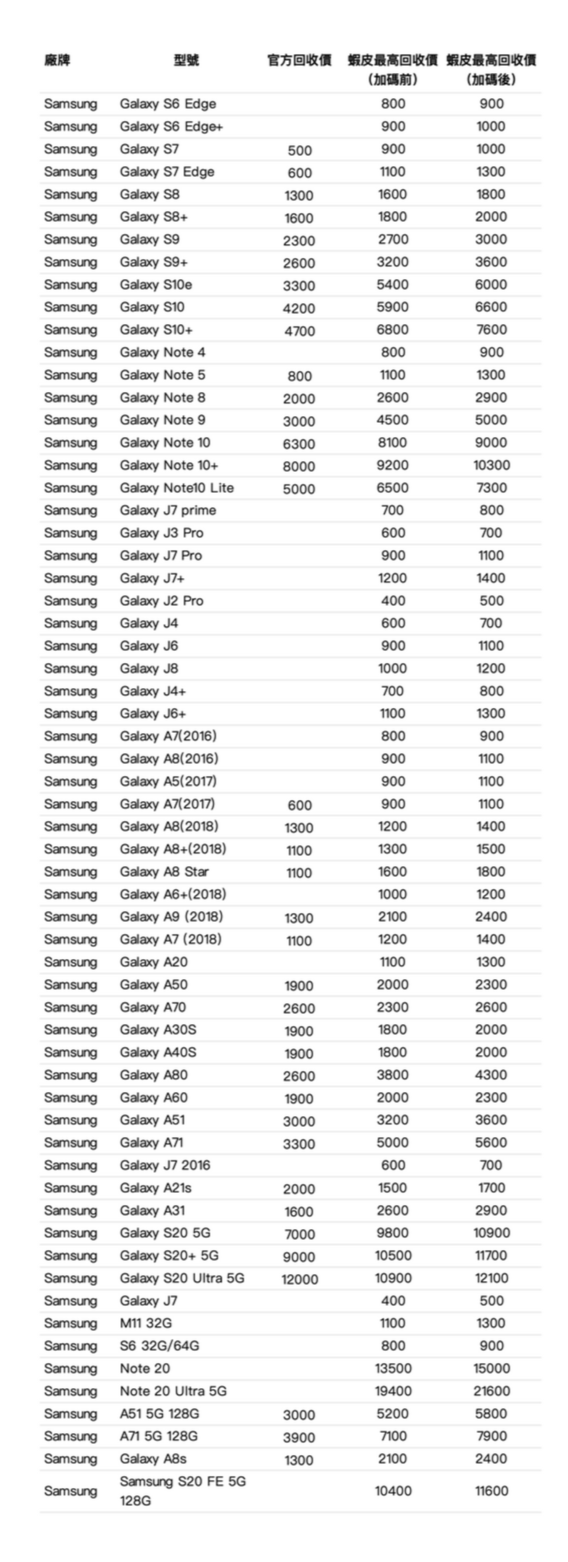Click the Samsung S20 FE 5G 128G cell
This screenshot has height=1562, width=568.
click(183, 1490)
